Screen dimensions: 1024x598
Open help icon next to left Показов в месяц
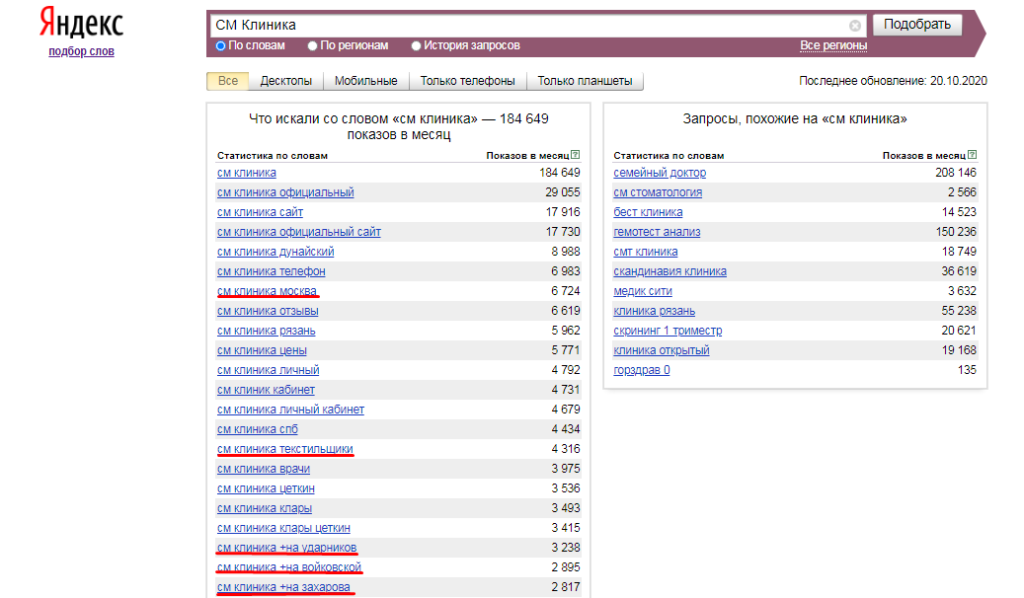[575, 155]
